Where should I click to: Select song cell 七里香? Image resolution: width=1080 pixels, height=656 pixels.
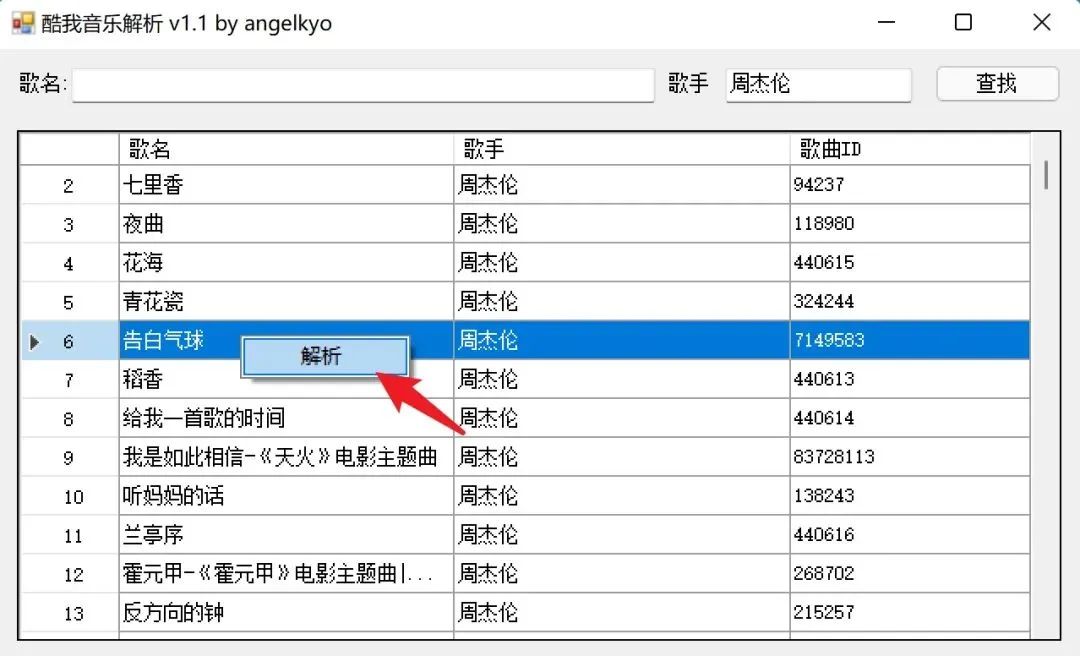(286, 185)
